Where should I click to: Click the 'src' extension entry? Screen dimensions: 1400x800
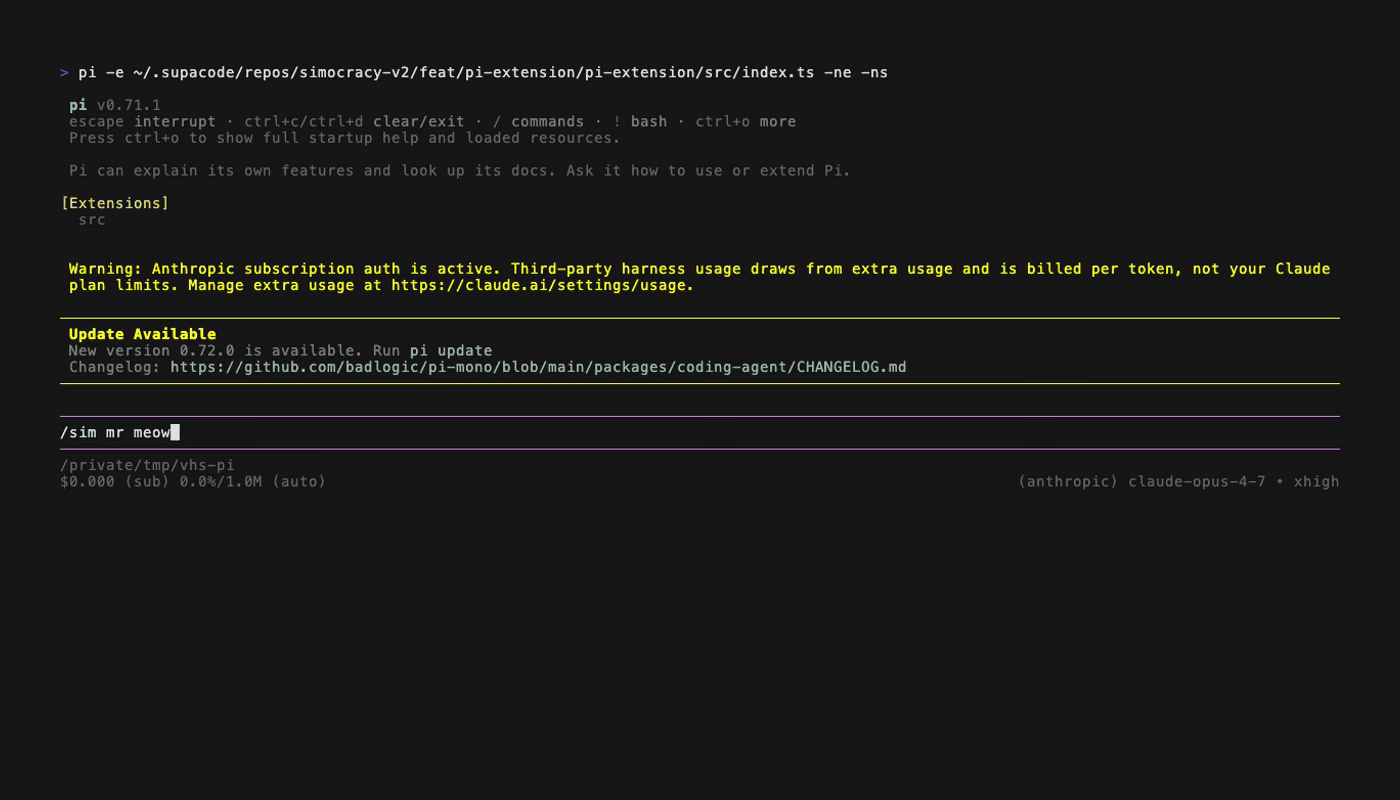92,220
